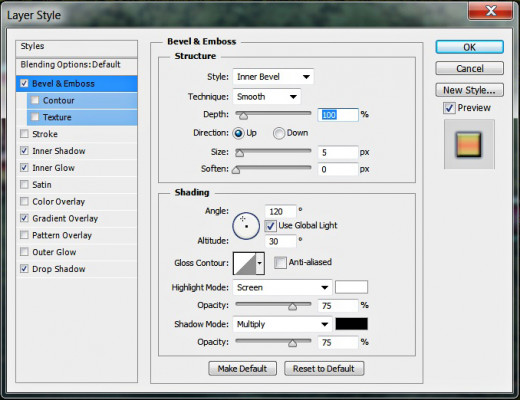Open the Highlight Mode dropdown set to Screen
The image size is (520, 400).
coord(282,287)
